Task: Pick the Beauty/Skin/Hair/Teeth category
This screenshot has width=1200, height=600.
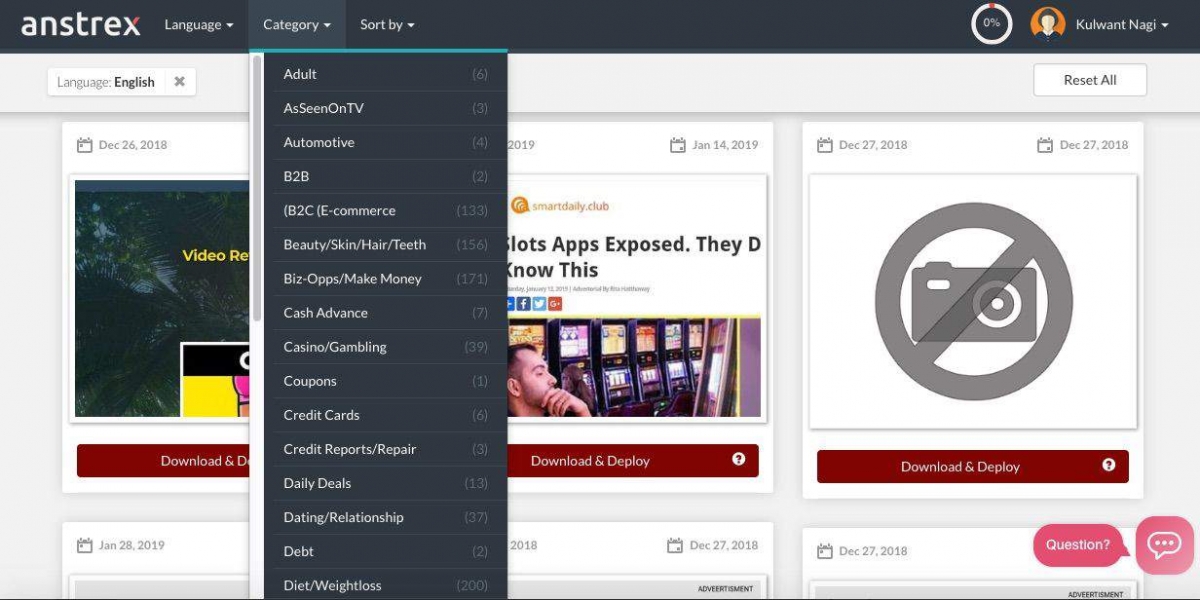Action: [x=354, y=245]
